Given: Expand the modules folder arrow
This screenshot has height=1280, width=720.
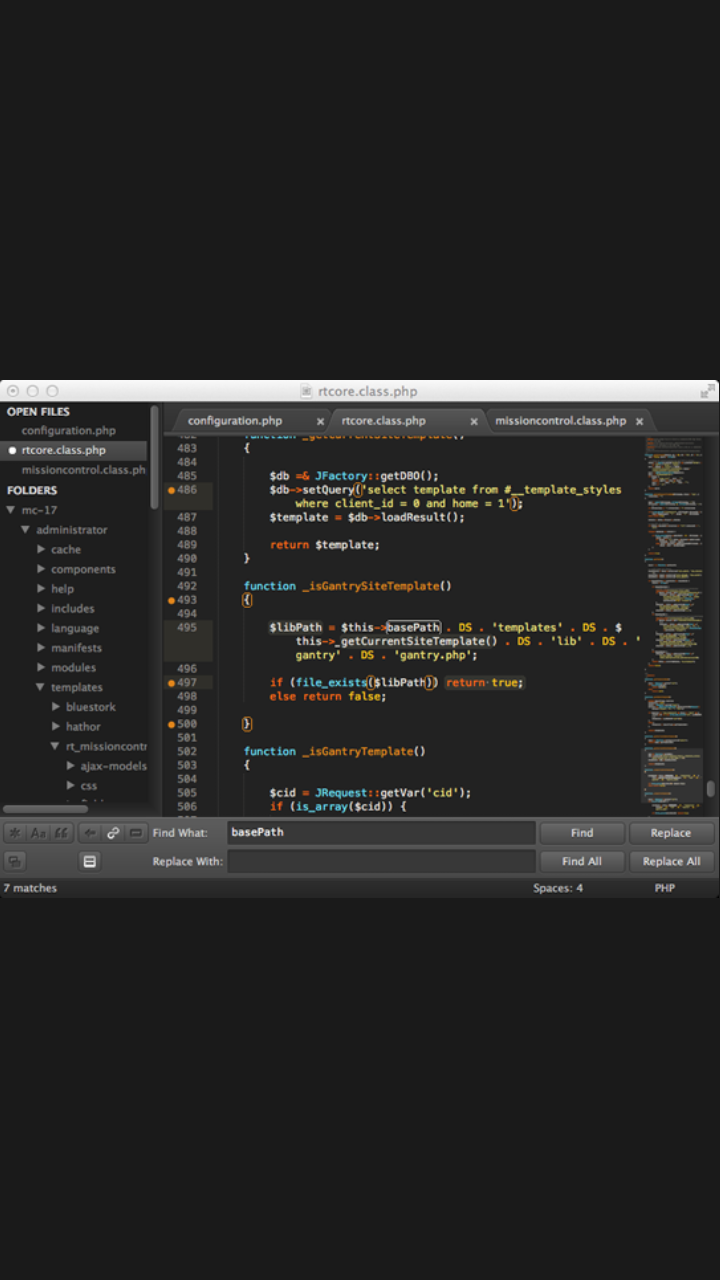Looking at the screenshot, I should point(41,667).
